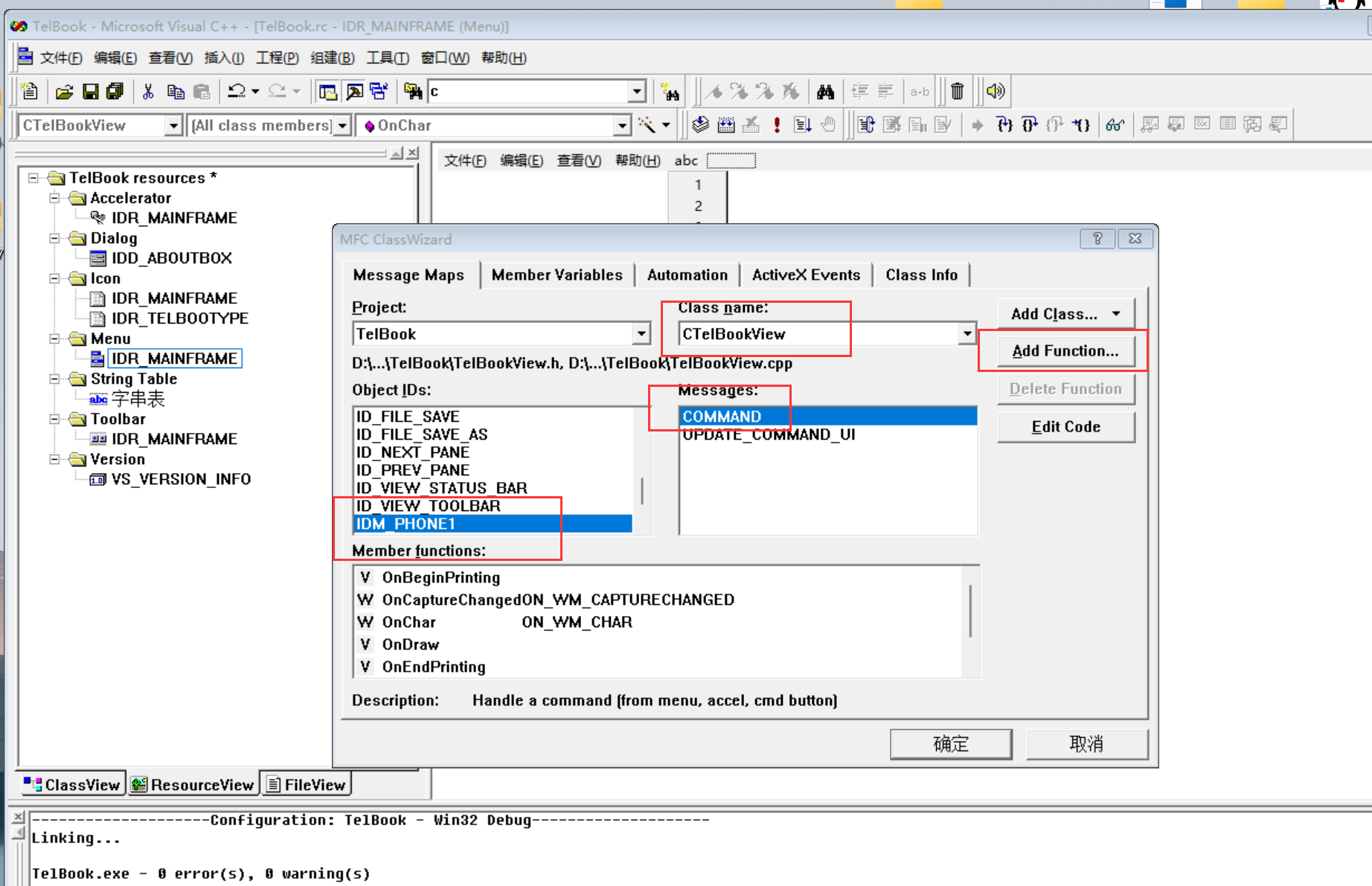Click the Go debug icon
Image resolution: width=1372 pixels, height=886 pixels.
[x=802, y=124]
